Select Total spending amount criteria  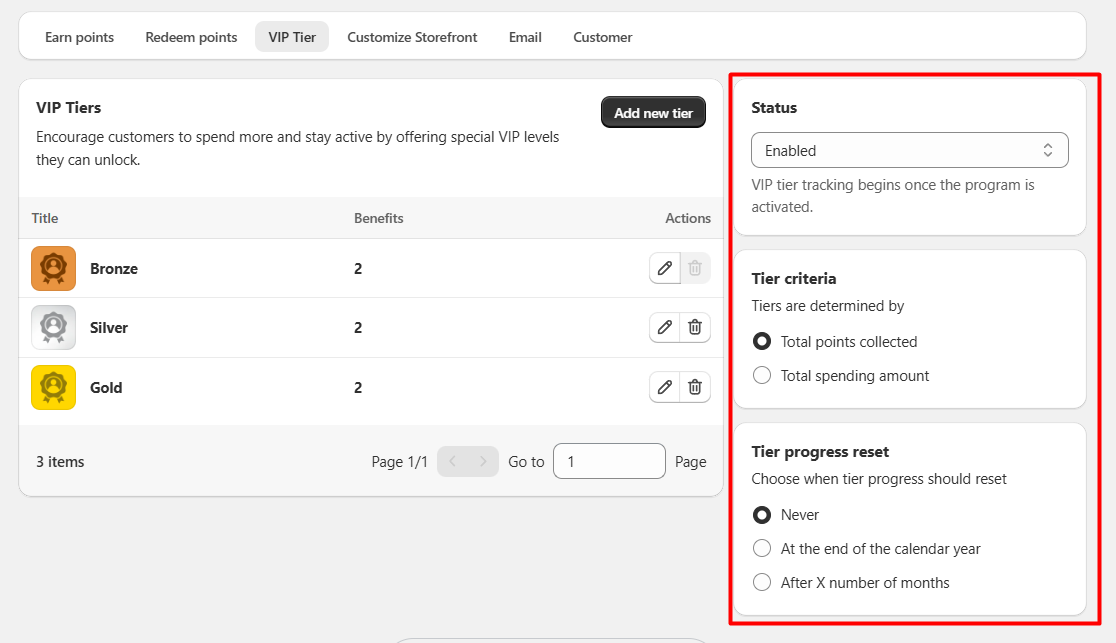coord(762,376)
